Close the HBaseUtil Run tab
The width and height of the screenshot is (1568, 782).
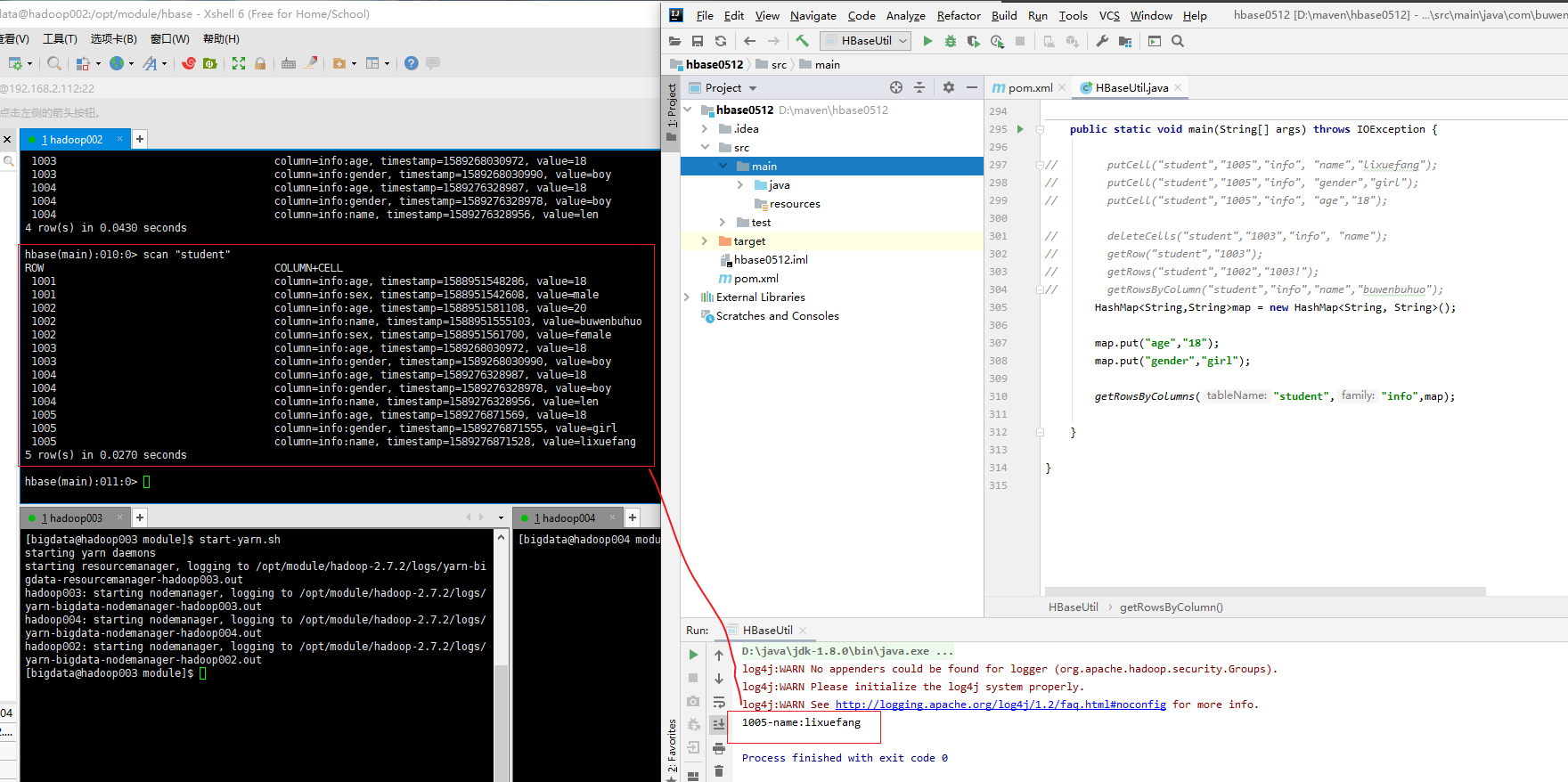tap(803, 631)
